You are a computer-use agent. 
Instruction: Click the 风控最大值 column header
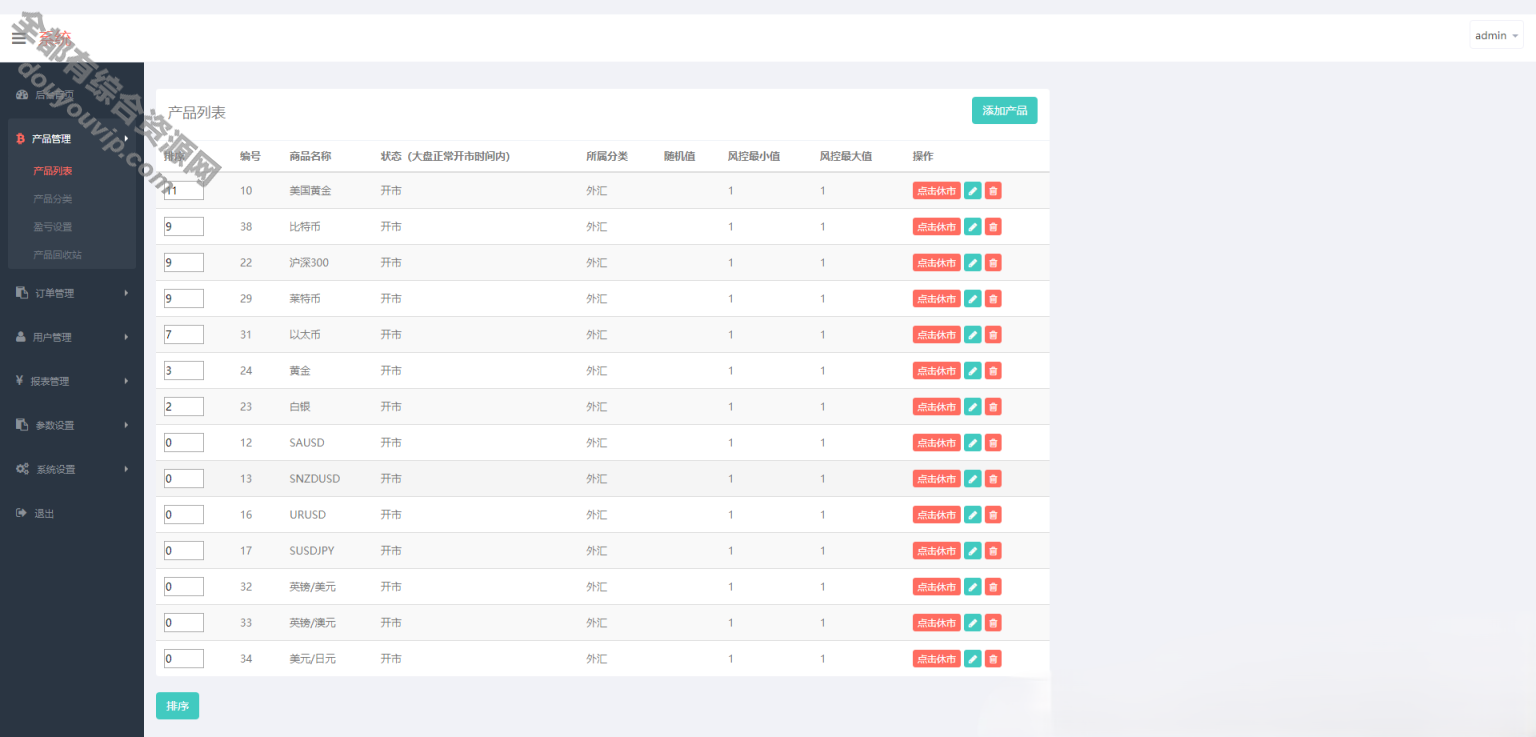pyautogui.click(x=846, y=156)
